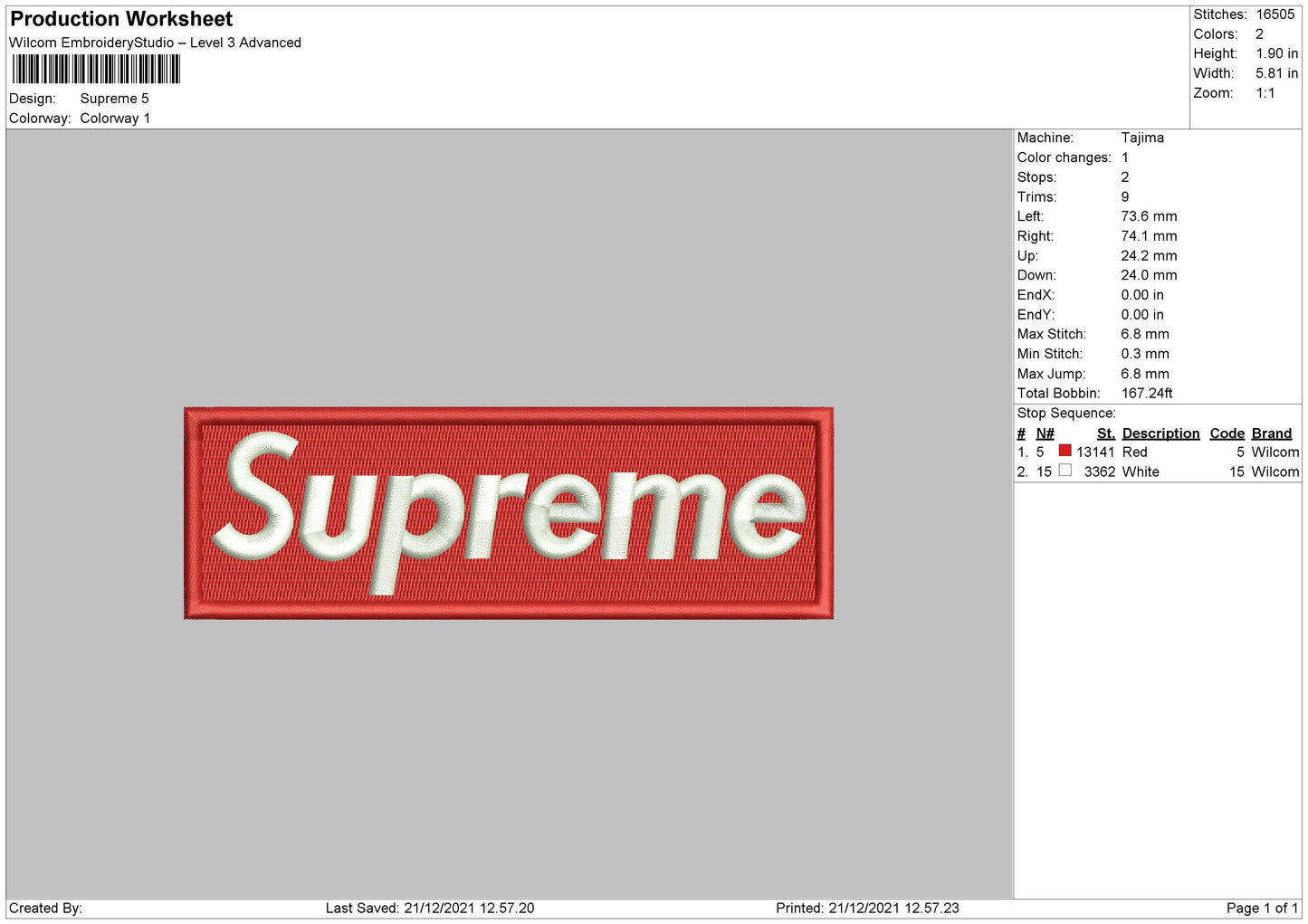The image size is (1308, 924).
Task: Click the Trims value 9
Action: tap(1125, 197)
